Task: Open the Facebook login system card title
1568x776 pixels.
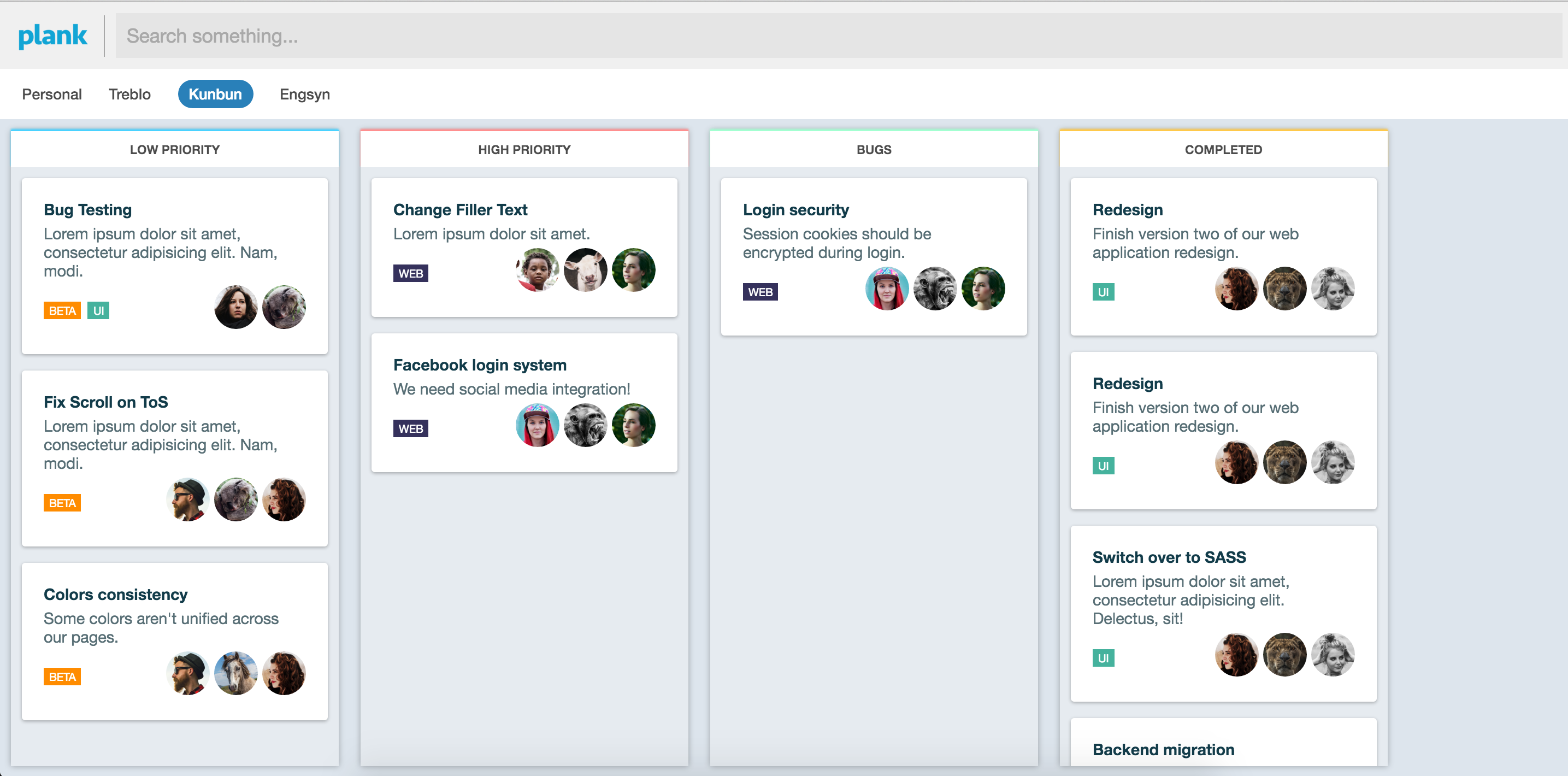Action: point(479,365)
